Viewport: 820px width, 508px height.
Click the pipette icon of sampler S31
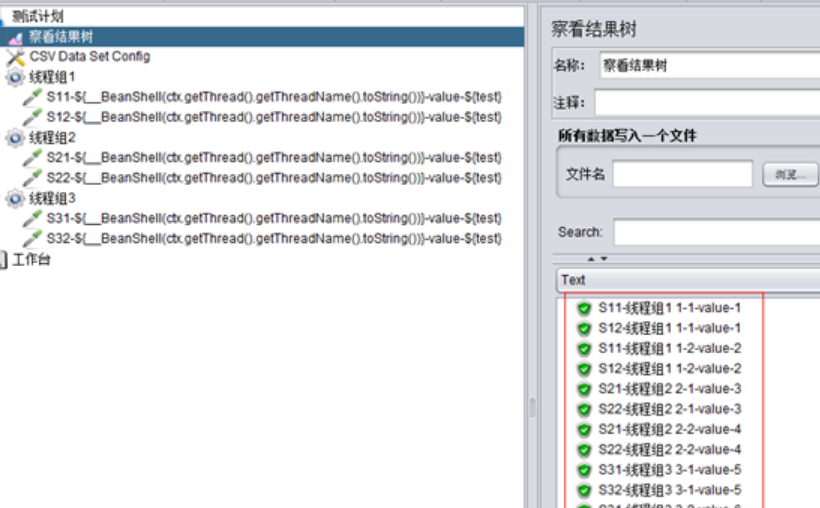coord(32,219)
